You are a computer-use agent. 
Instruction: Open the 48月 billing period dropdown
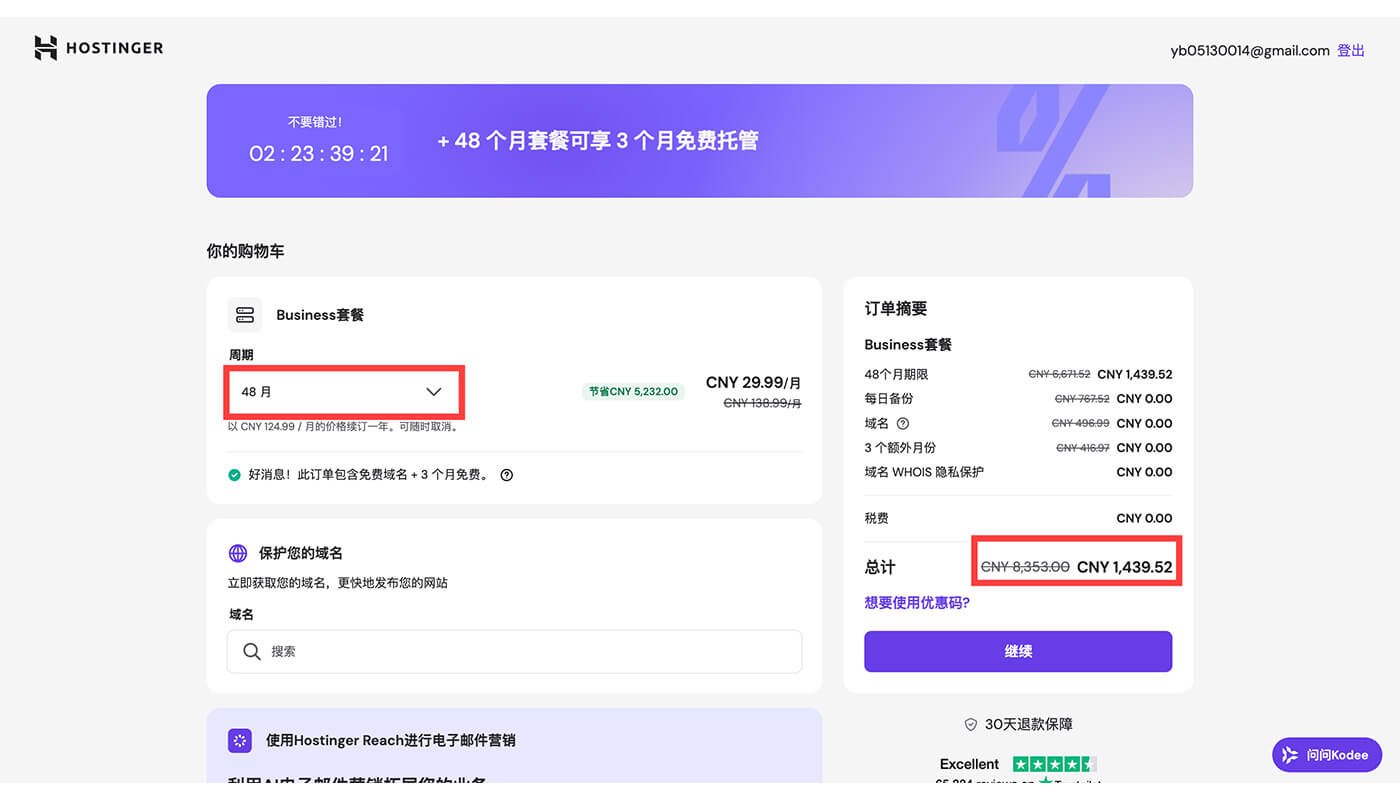point(344,392)
